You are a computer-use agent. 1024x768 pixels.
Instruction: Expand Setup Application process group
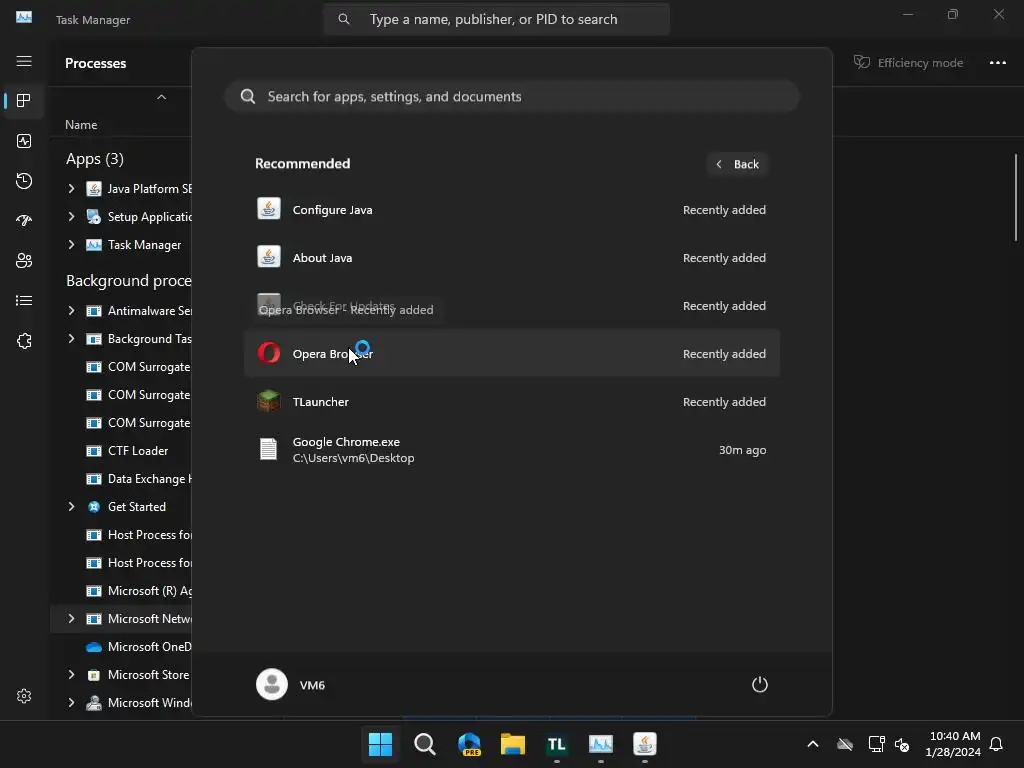(71, 217)
